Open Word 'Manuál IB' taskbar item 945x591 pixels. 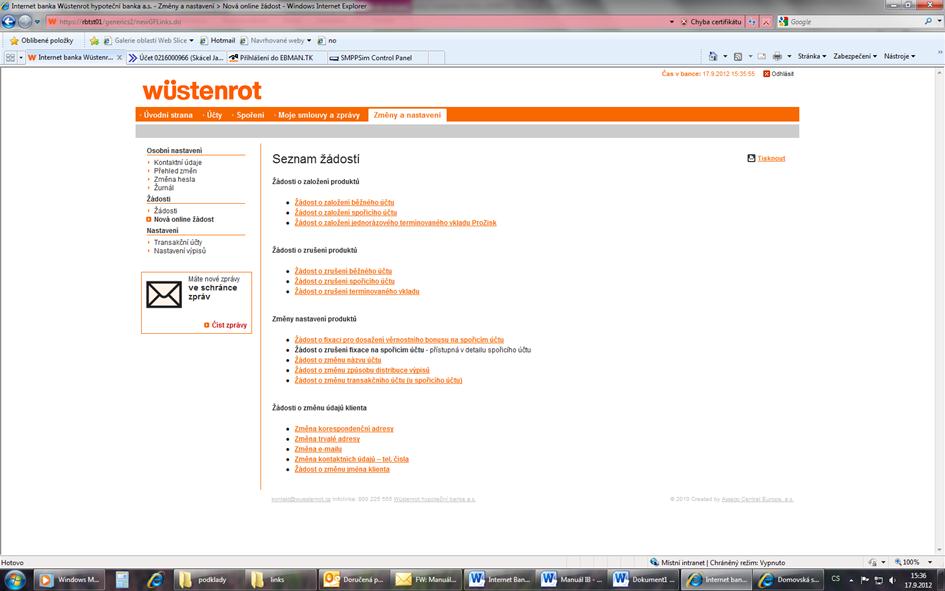[570, 580]
